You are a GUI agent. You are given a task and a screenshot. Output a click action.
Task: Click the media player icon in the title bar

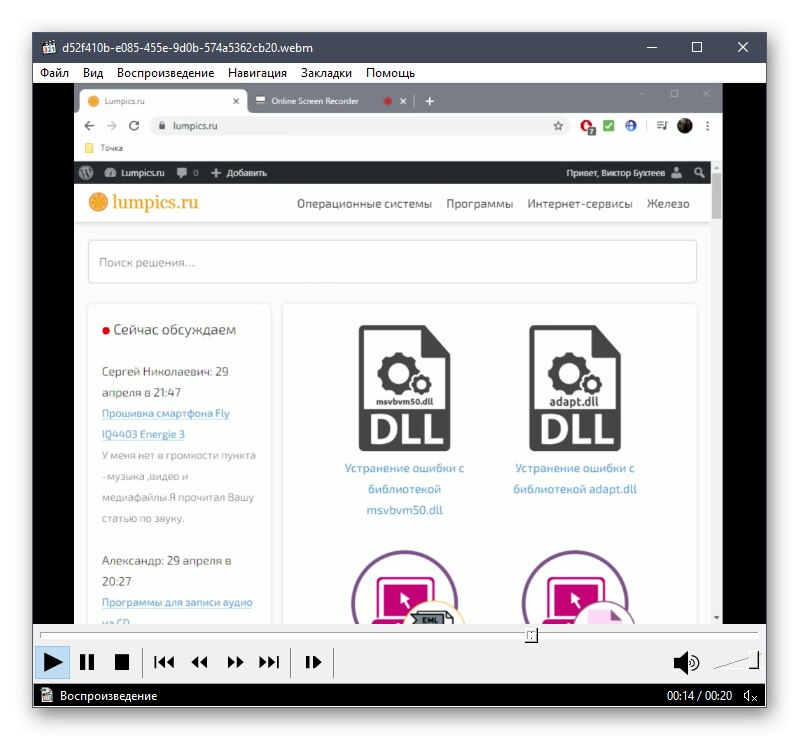[49, 47]
